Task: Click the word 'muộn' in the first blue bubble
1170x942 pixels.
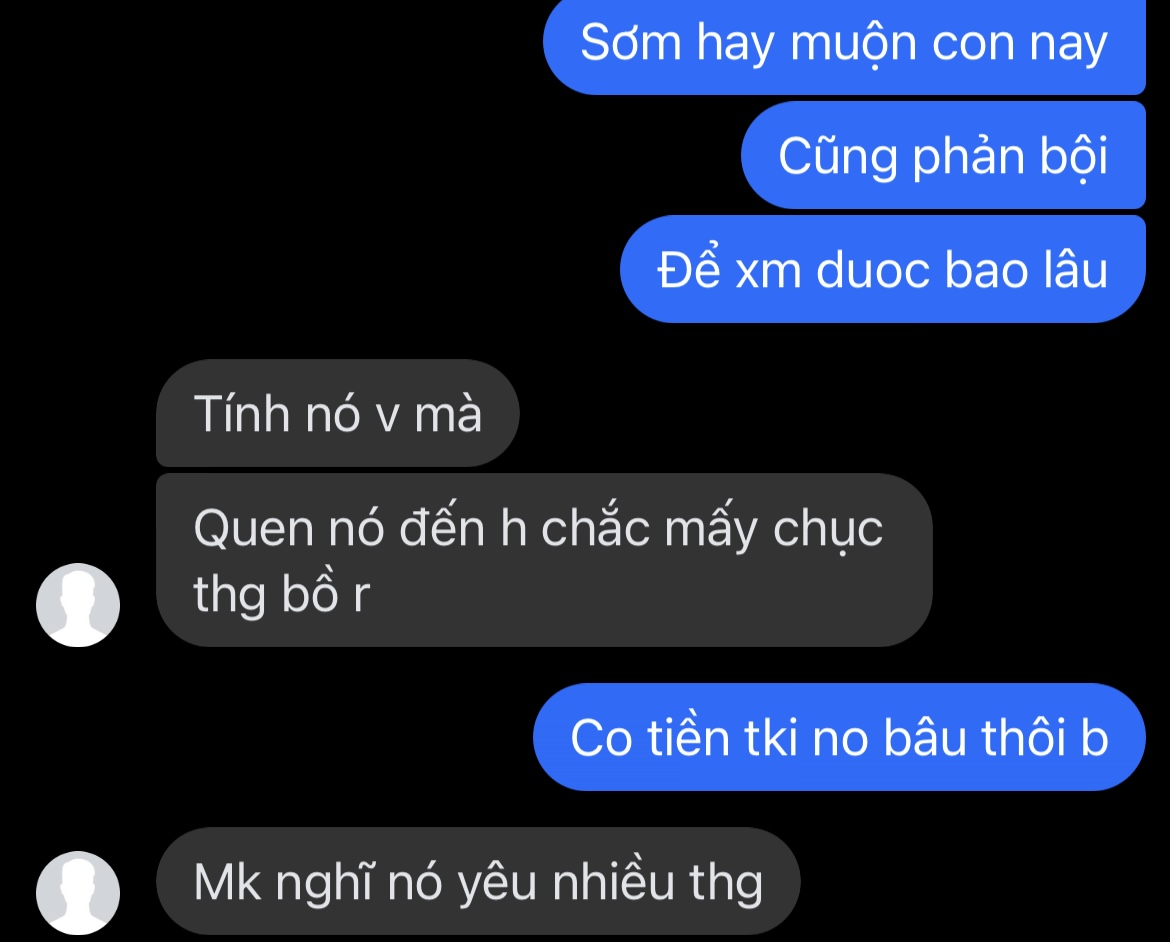Action: (853, 43)
